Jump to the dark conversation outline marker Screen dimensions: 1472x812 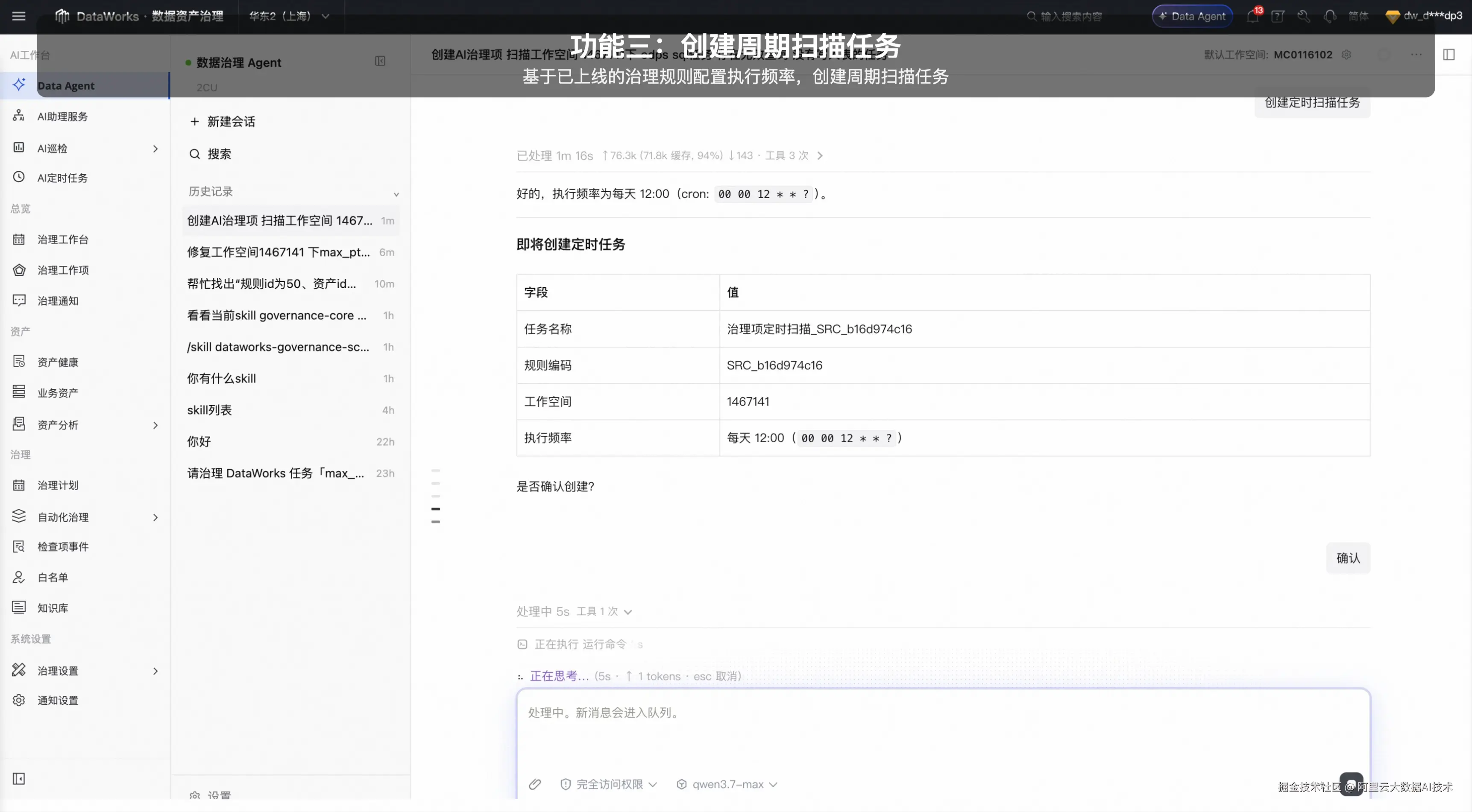tap(435, 509)
